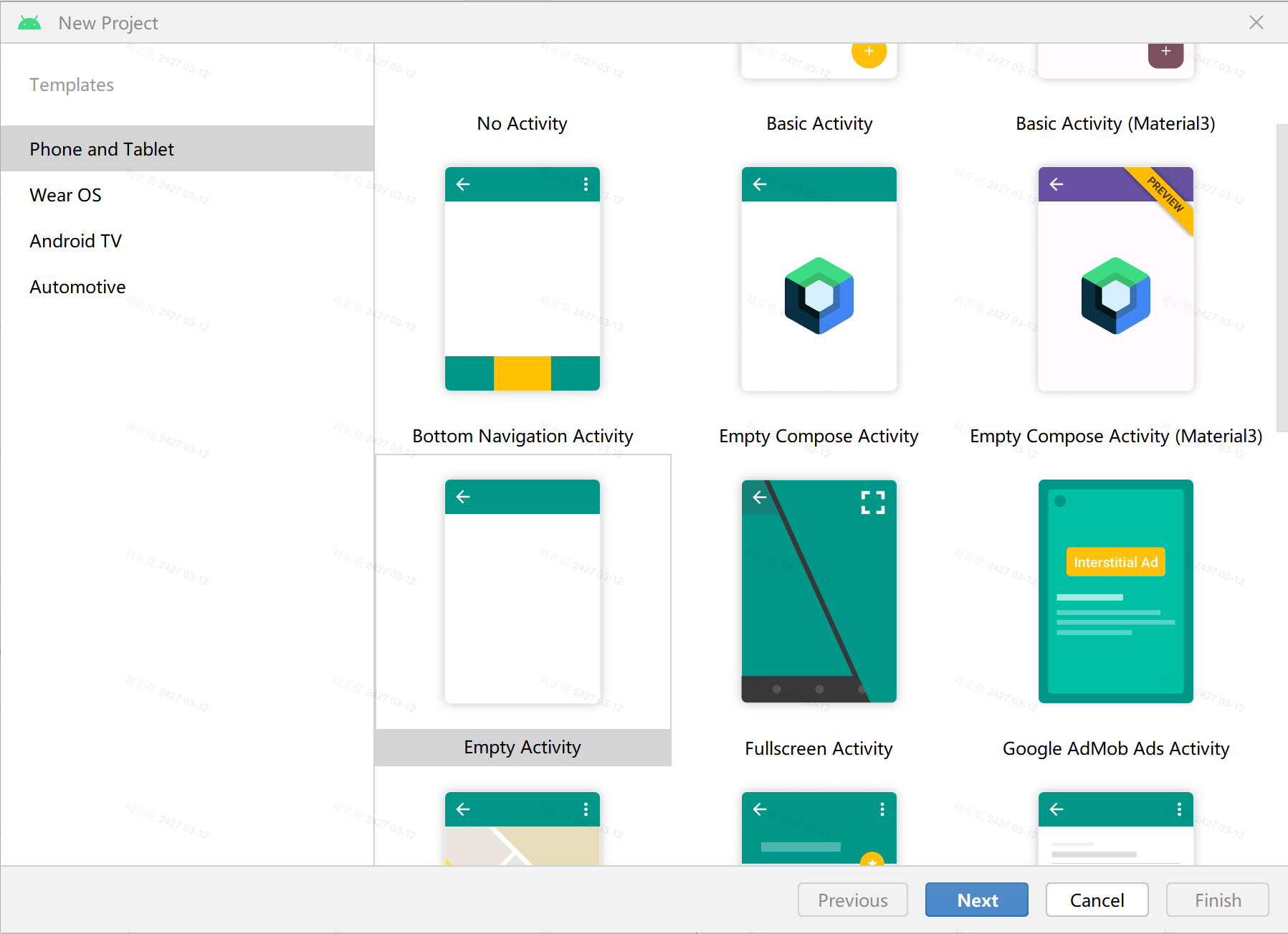Click the yellow tab in Bottom Navigation thumbnail

[522, 373]
